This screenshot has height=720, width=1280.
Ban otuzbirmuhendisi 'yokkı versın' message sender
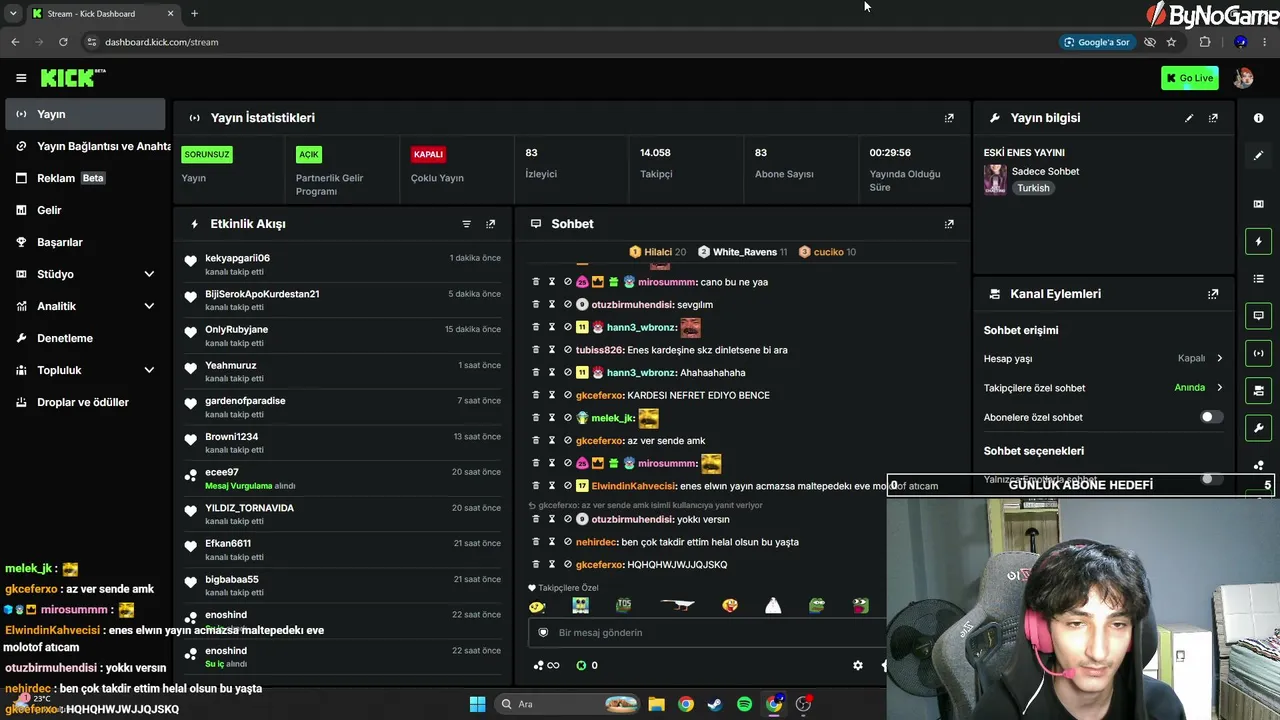tap(567, 519)
